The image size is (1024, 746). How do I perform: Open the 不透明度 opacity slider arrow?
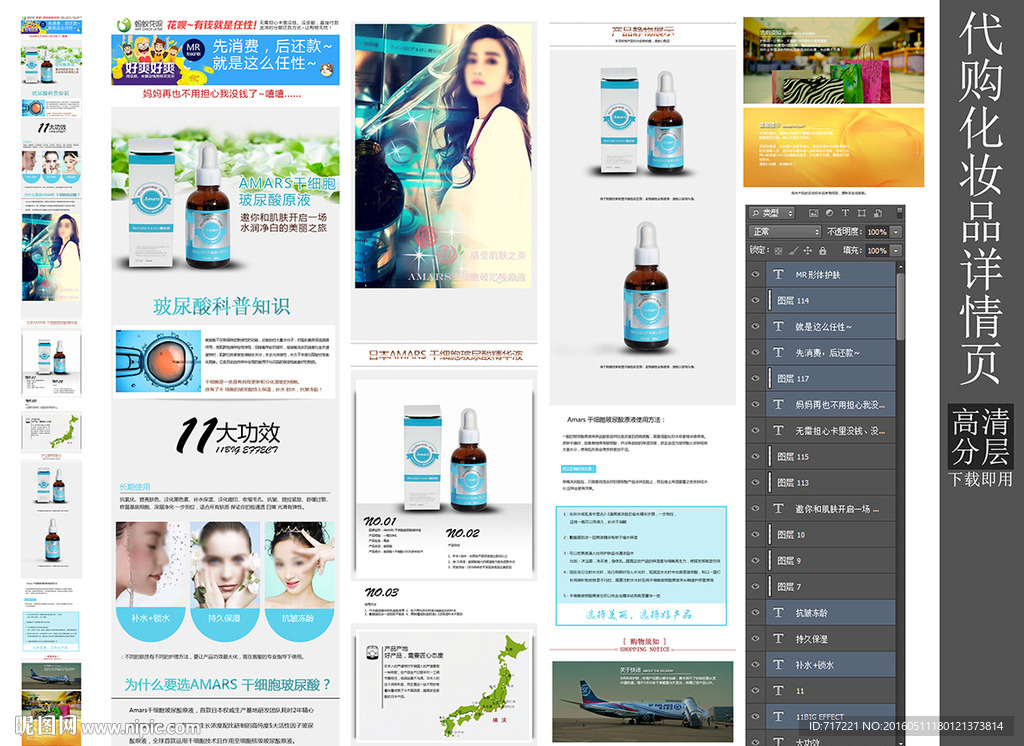896,232
